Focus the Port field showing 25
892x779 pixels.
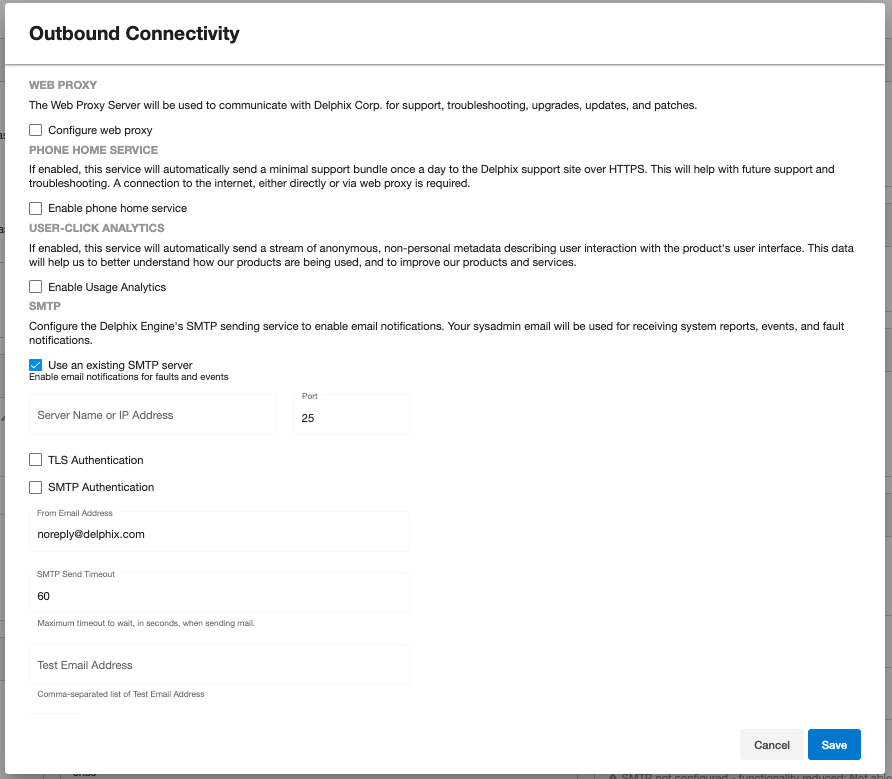351,418
